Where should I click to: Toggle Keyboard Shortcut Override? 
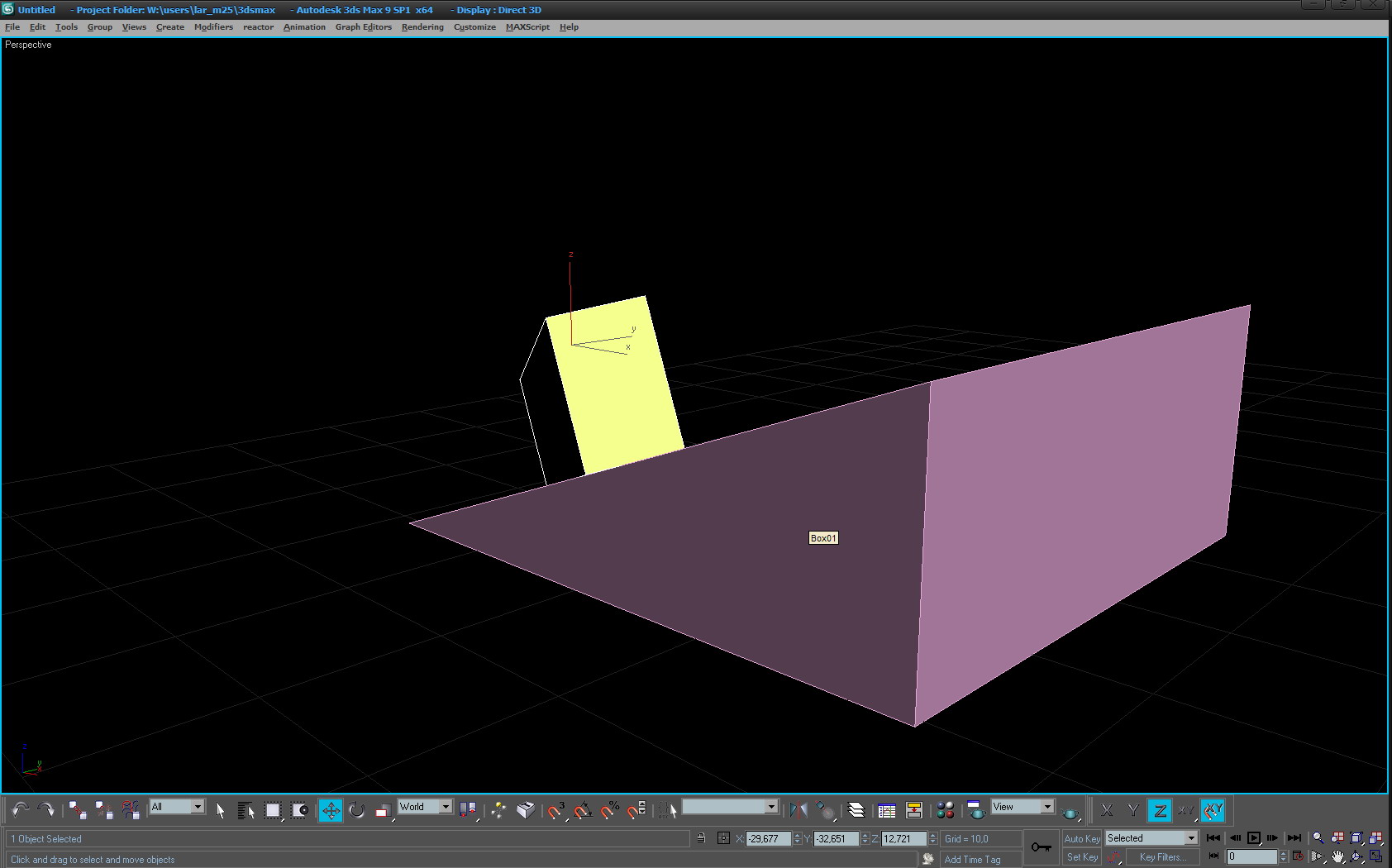tap(526, 810)
